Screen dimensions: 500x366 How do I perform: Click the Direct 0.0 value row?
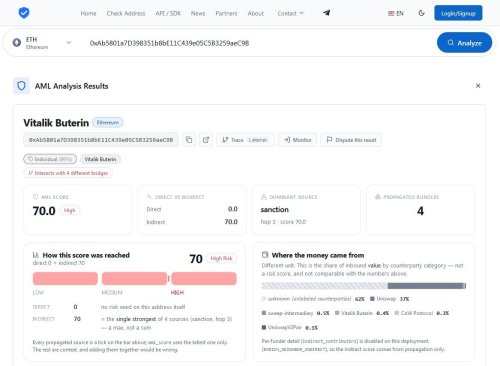tap(192, 209)
